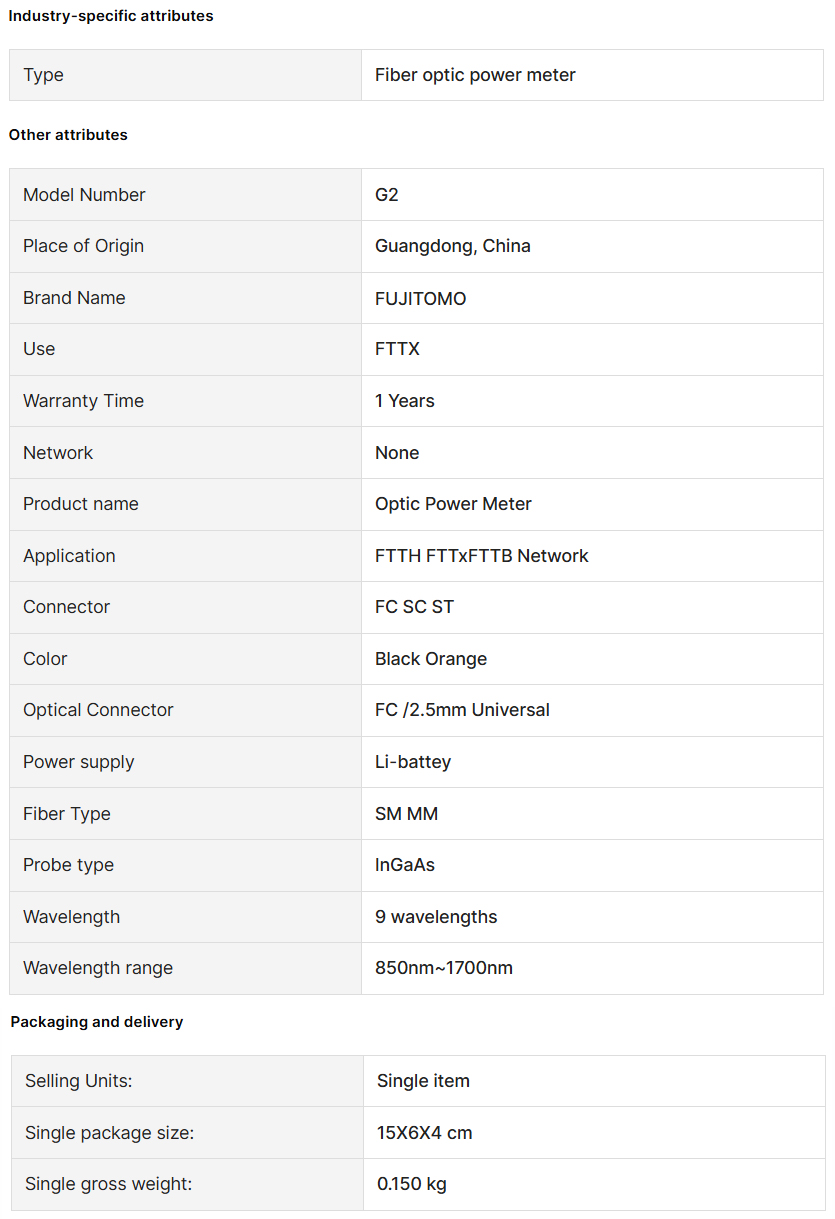Click the Industry-specific attributes heading
This screenshot has height=1219, width=835.
[x=111, y=16]
